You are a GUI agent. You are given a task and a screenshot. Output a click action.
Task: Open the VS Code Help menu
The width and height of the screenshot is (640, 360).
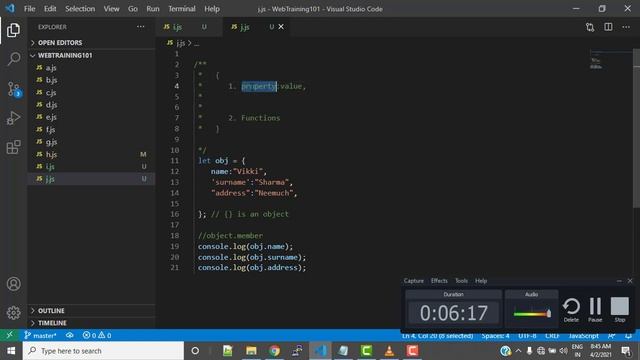212,9
